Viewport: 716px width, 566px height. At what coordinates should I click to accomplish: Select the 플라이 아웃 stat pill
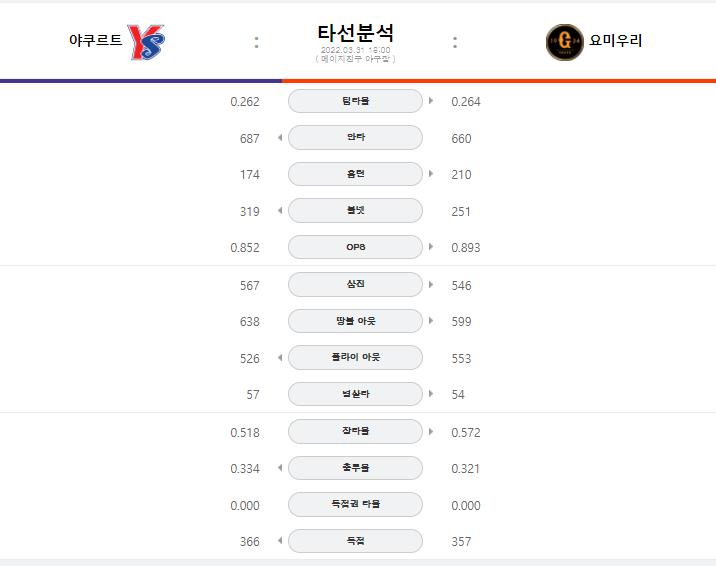tap(355, 357)
